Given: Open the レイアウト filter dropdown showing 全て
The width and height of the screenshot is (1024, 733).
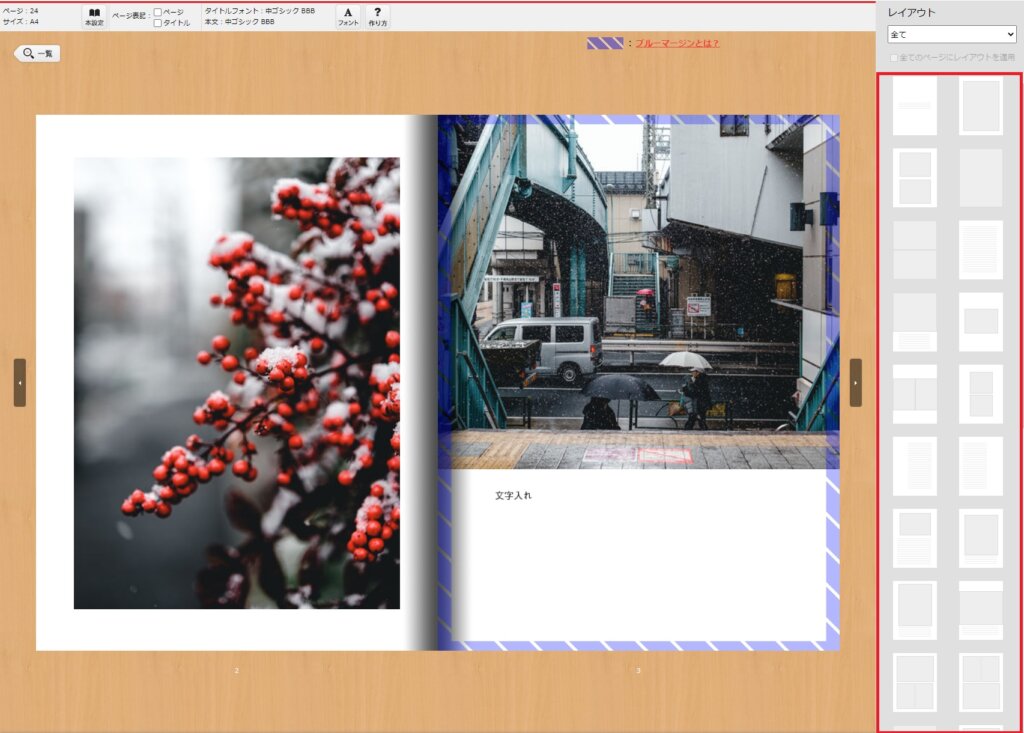Looking at the screenshot, I should click(952, 34).
